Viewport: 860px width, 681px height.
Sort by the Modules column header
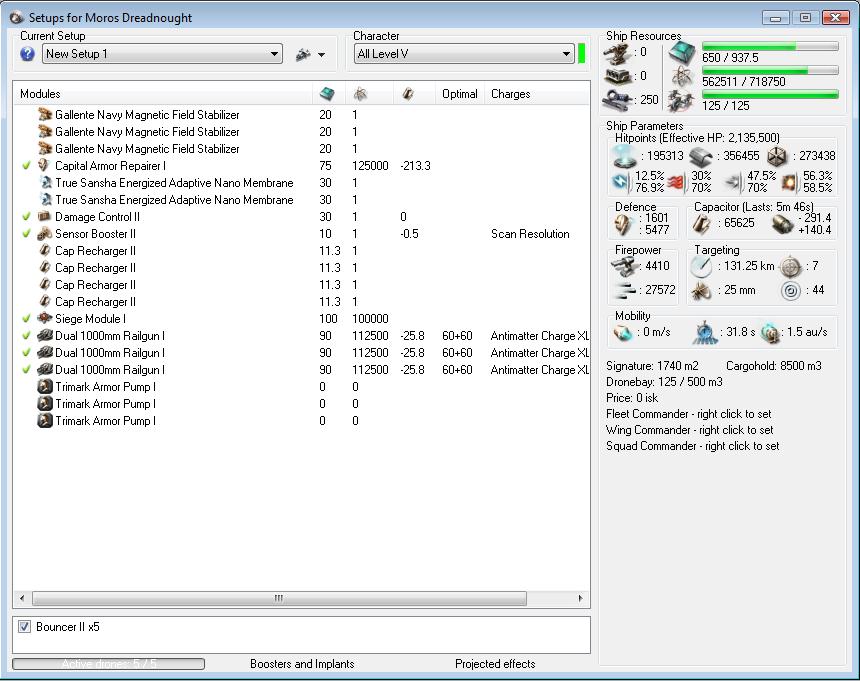point(162,94)
